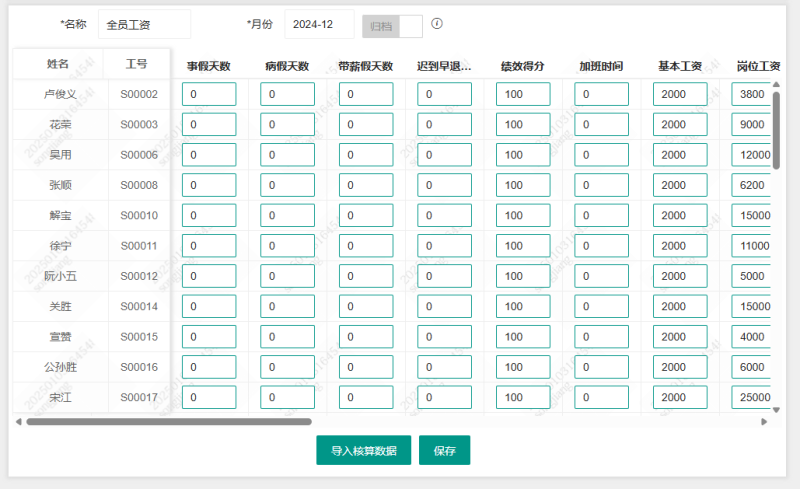
Task: Click the 名称 field containing 全员工资
Action: tap(144, 25)
